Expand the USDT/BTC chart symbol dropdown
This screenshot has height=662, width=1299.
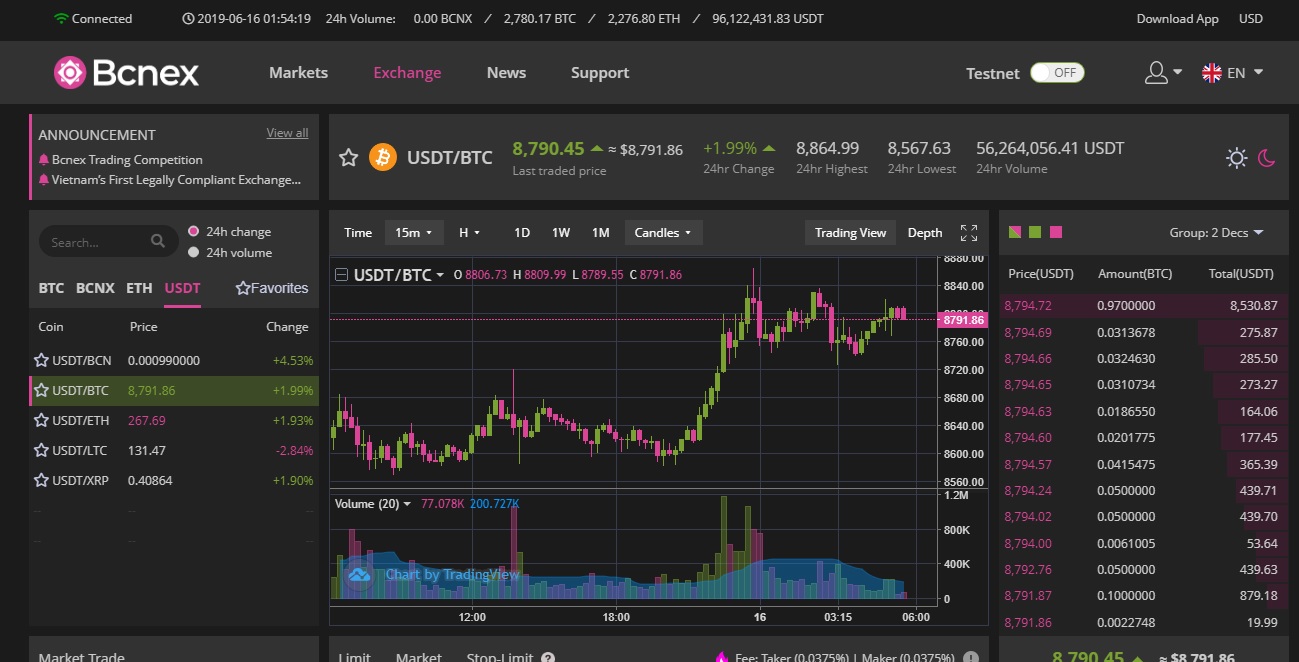tap(440, 275)
